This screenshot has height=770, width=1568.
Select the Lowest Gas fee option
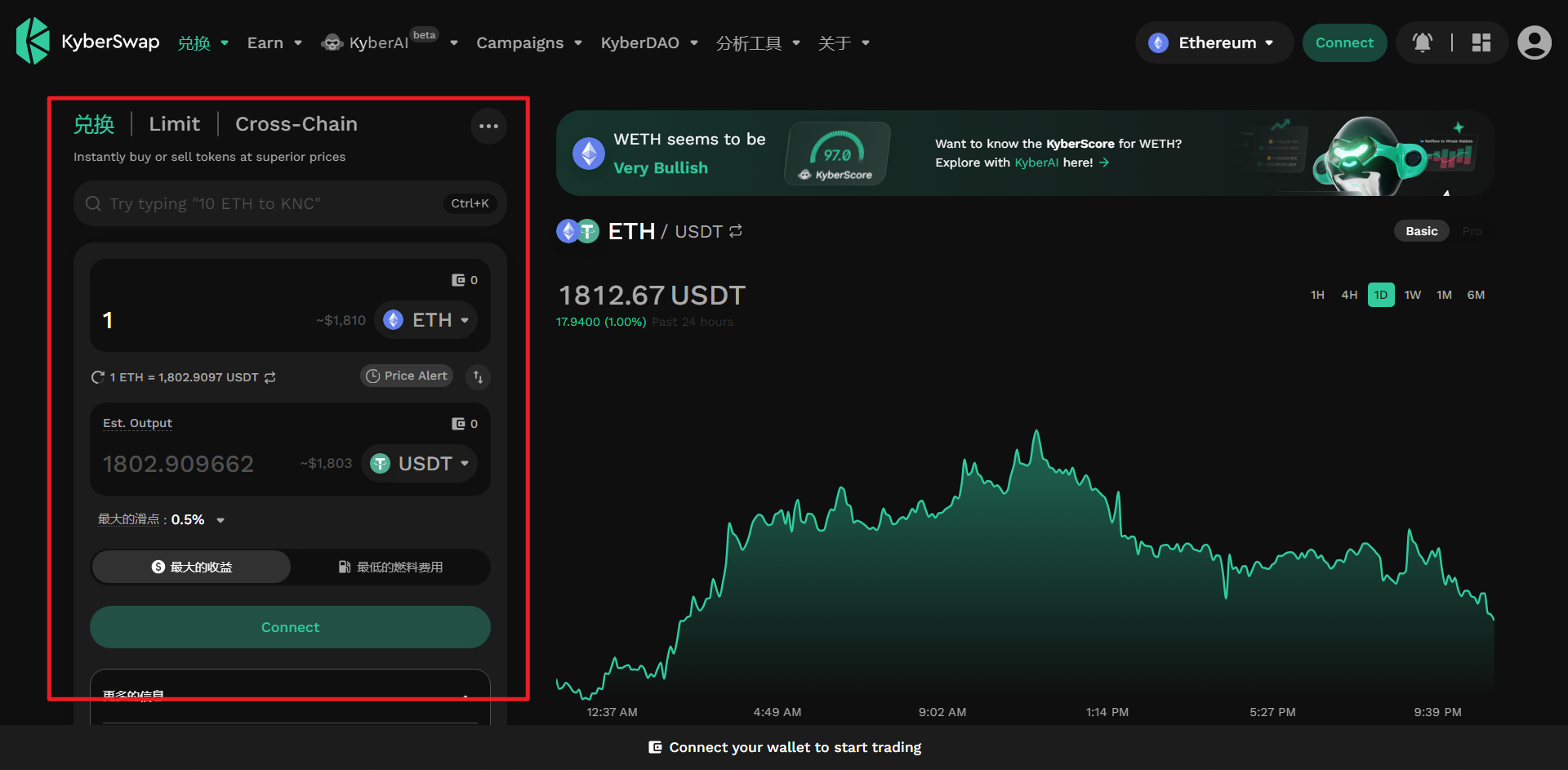pyautogui.click(x=390, y=567)
